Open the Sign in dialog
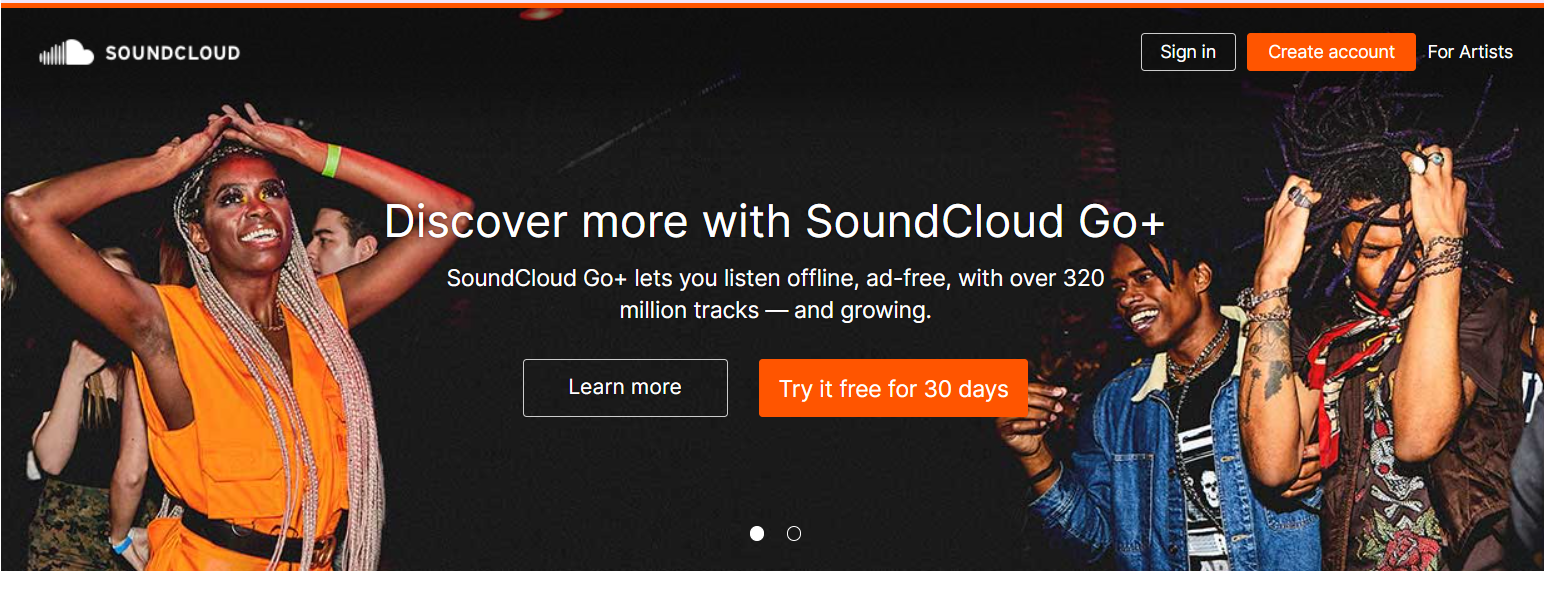1544x590 pixels. pyautogui.click(x=1187, y=52)
